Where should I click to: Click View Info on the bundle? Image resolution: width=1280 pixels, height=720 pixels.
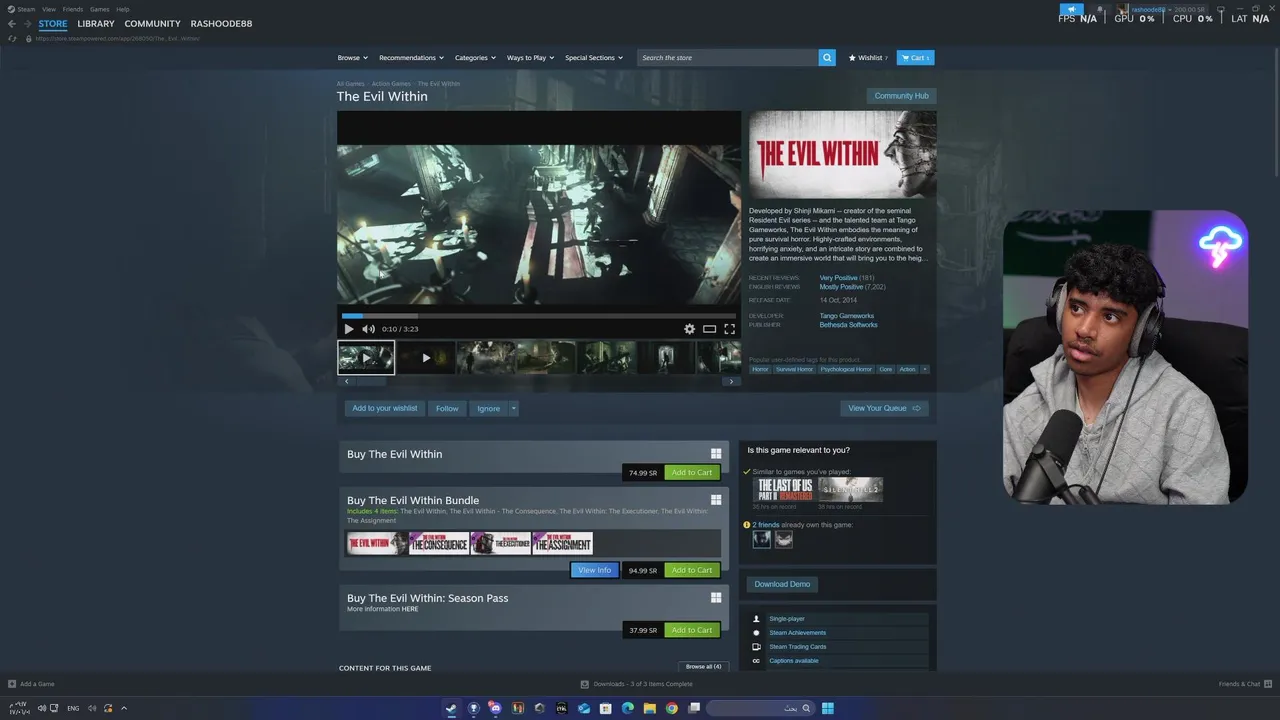tap(594, 570)
